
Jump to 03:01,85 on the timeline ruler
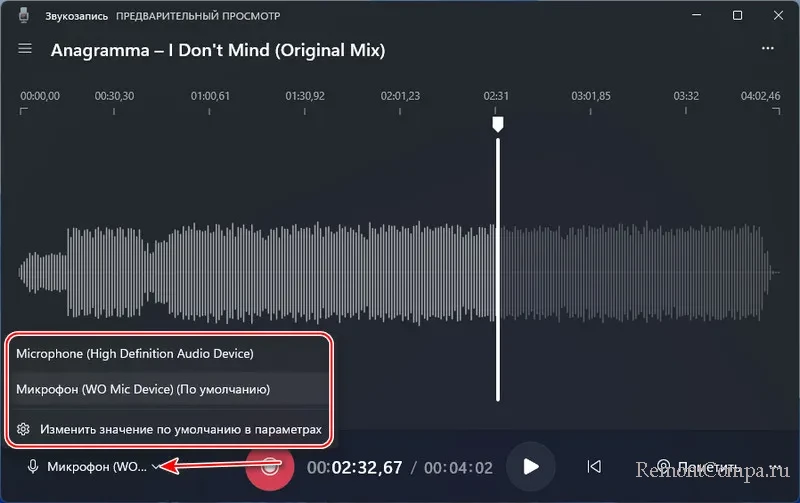pyautogui.click(x=590, y=96)
